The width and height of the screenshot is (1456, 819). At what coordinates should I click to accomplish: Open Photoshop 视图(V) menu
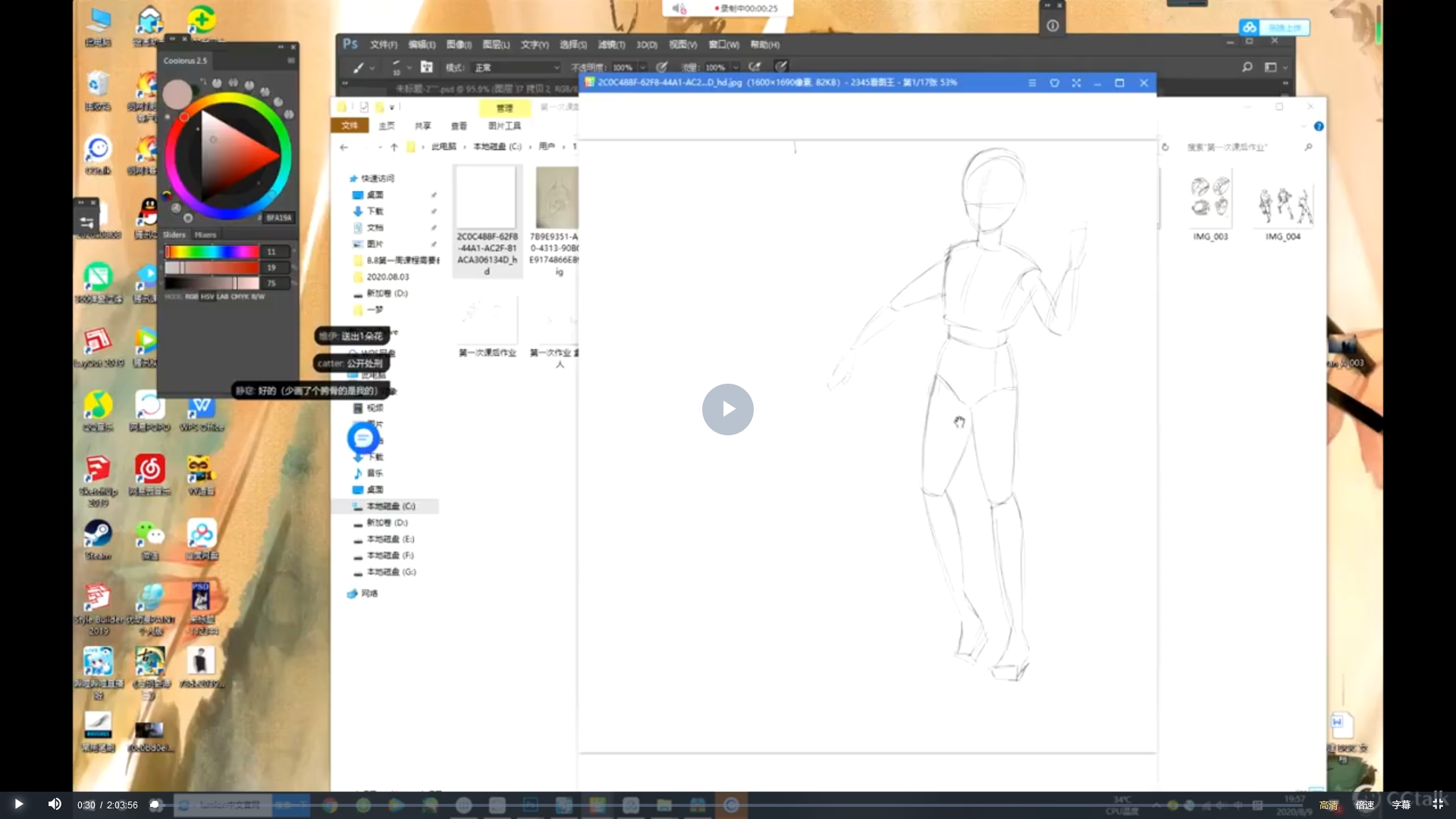click(x=682, y=45)
